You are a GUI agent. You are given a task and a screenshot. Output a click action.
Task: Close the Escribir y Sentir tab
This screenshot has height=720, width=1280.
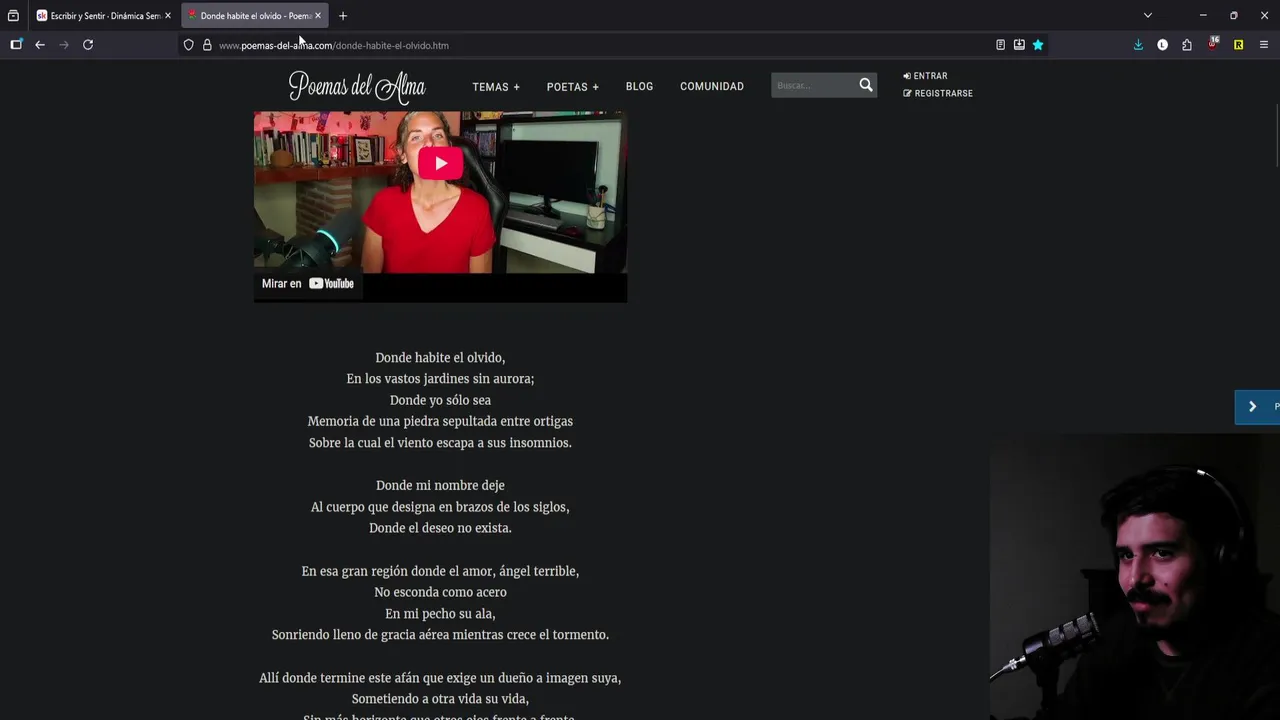tap(167, 16)
